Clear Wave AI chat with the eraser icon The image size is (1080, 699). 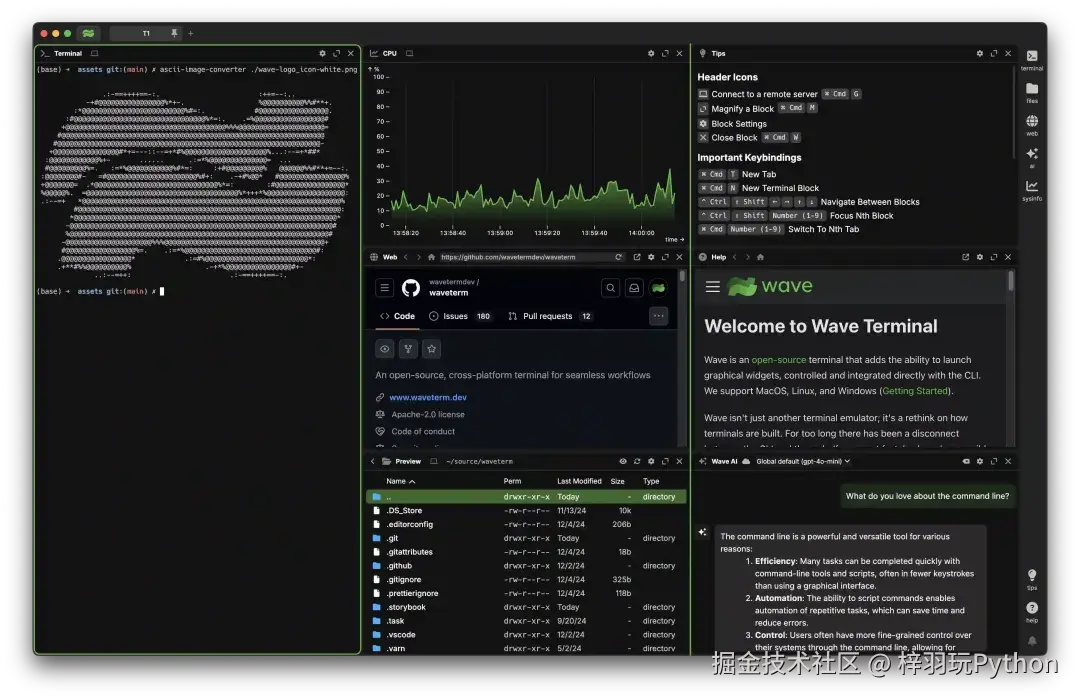coord(966,461)
